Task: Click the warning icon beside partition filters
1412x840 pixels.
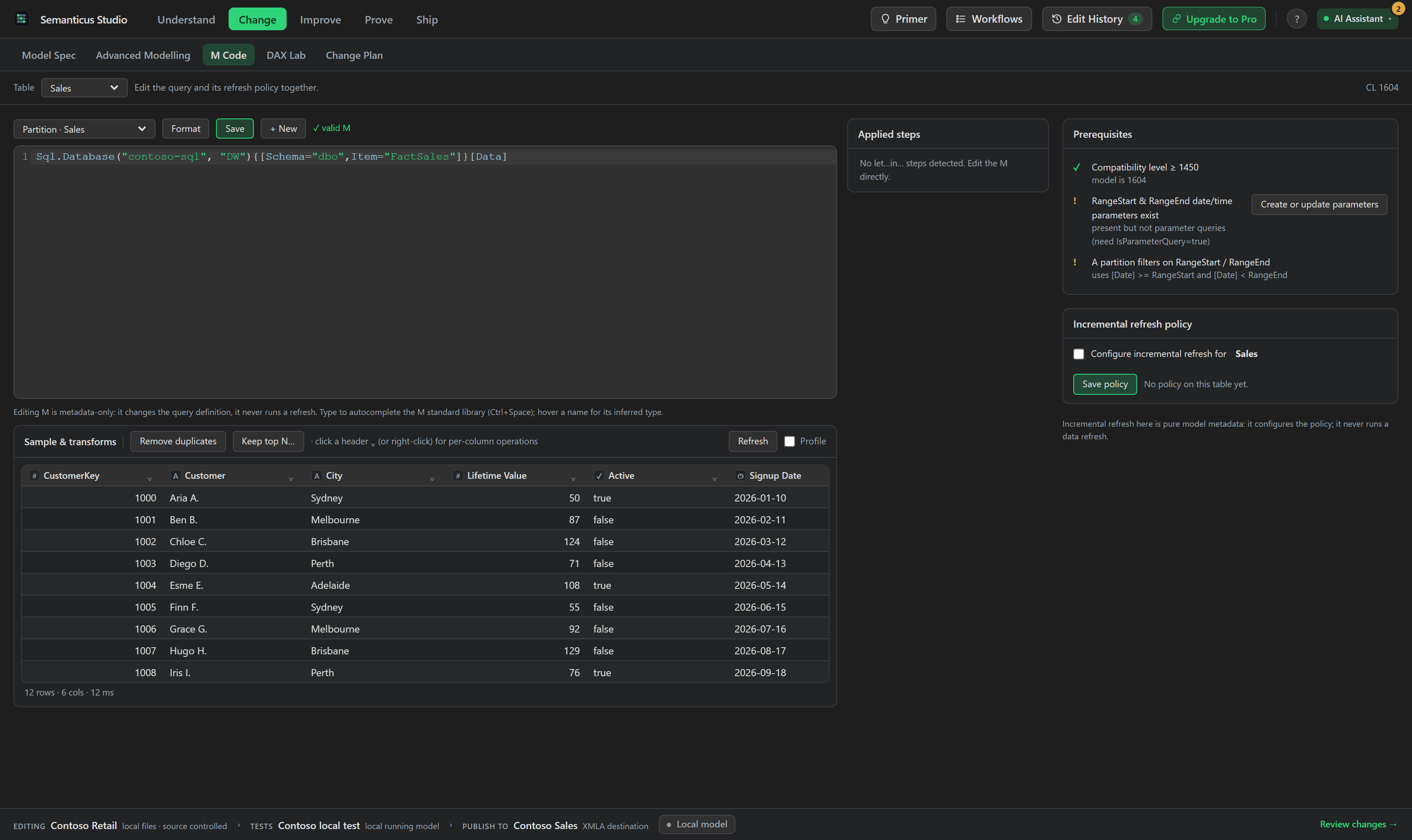Action: (x=1075, y=262)
